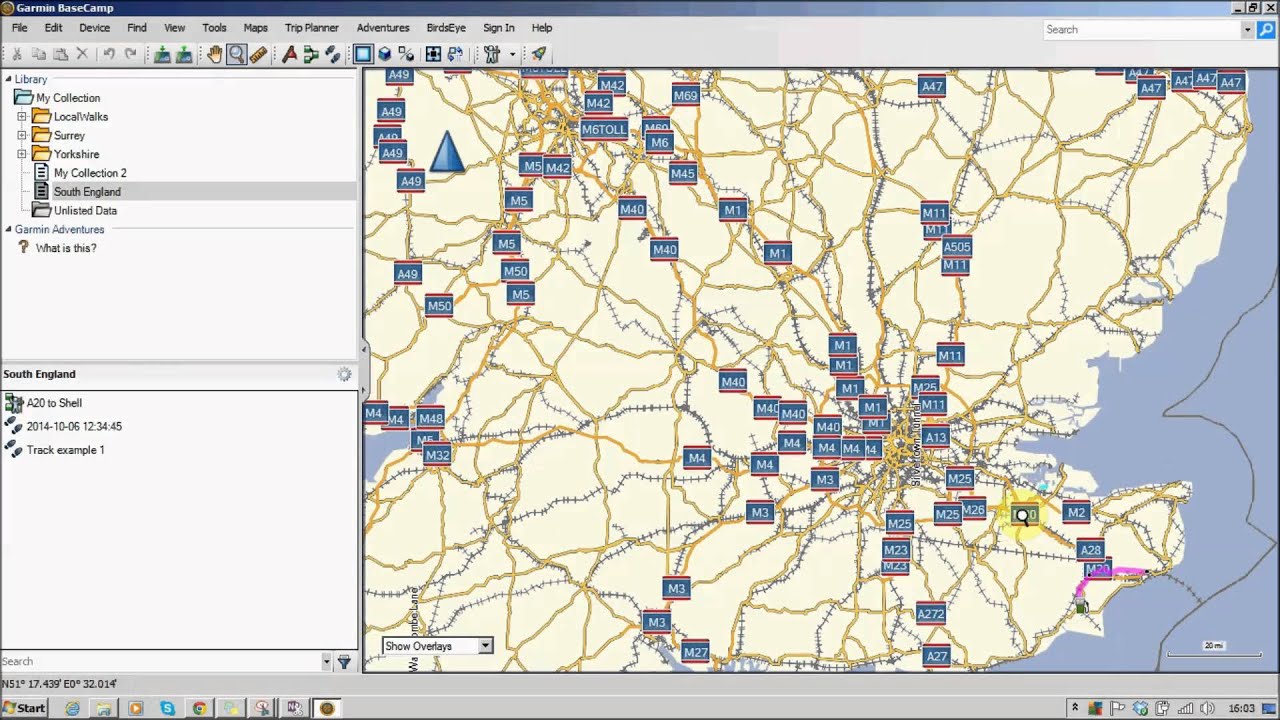Click the fit-to-view arrows toolbar icon
The image size is (1280, 720).
pos(433,55)
